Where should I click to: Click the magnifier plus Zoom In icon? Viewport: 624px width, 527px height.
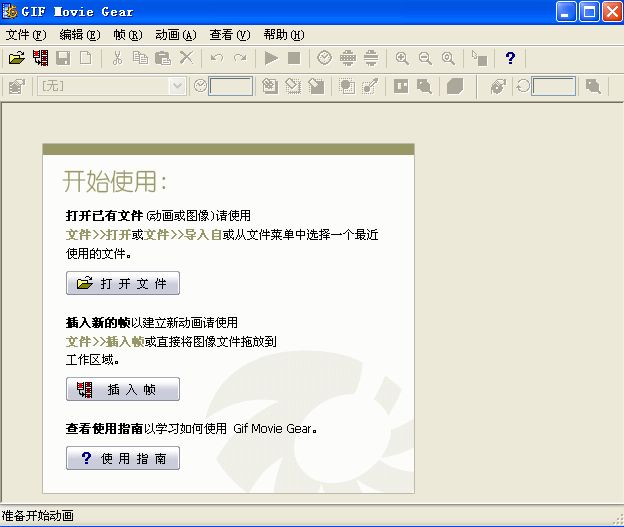coord(402,58)
